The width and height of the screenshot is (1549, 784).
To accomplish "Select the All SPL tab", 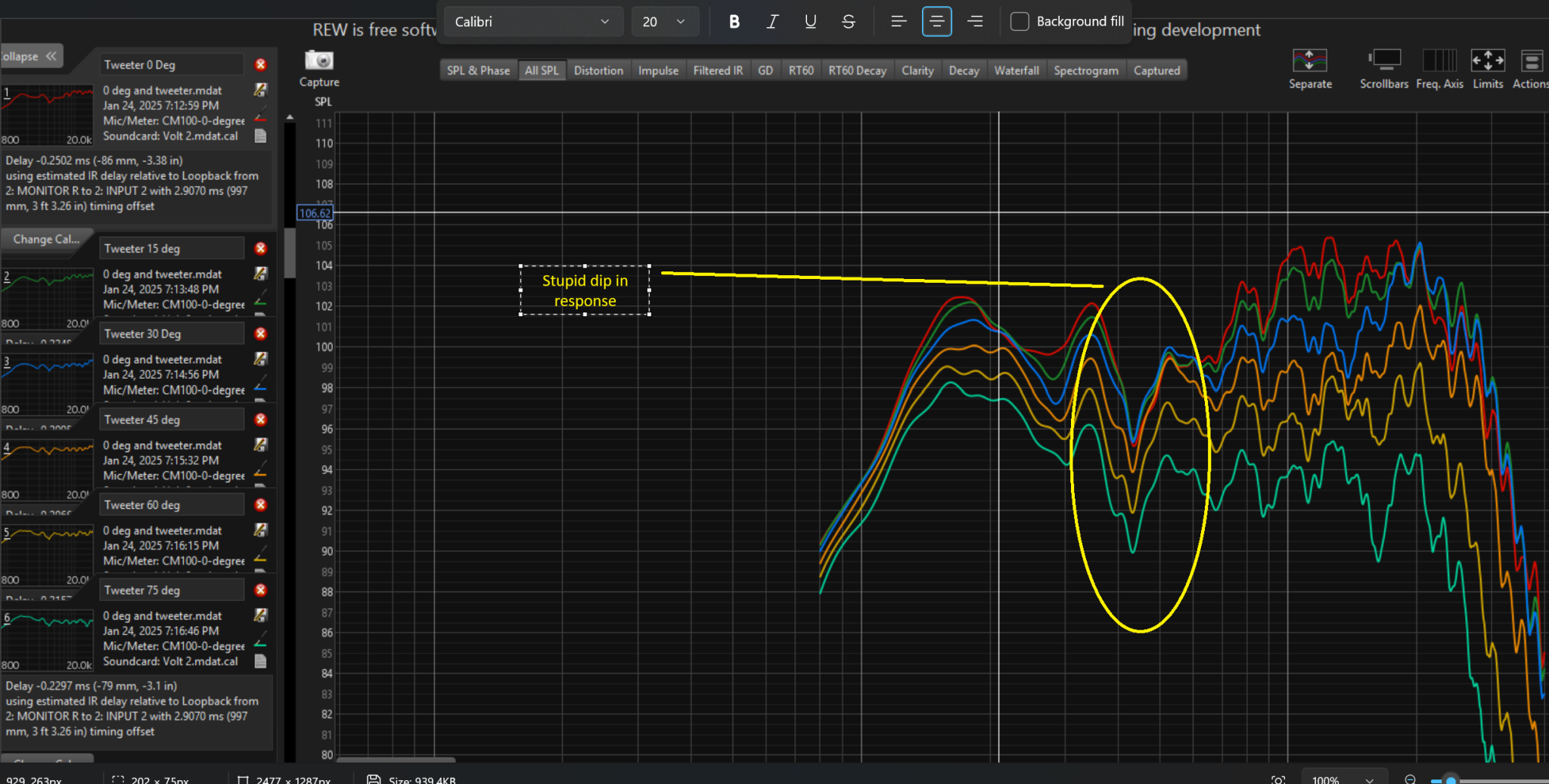I will click(x=542, y=70).
